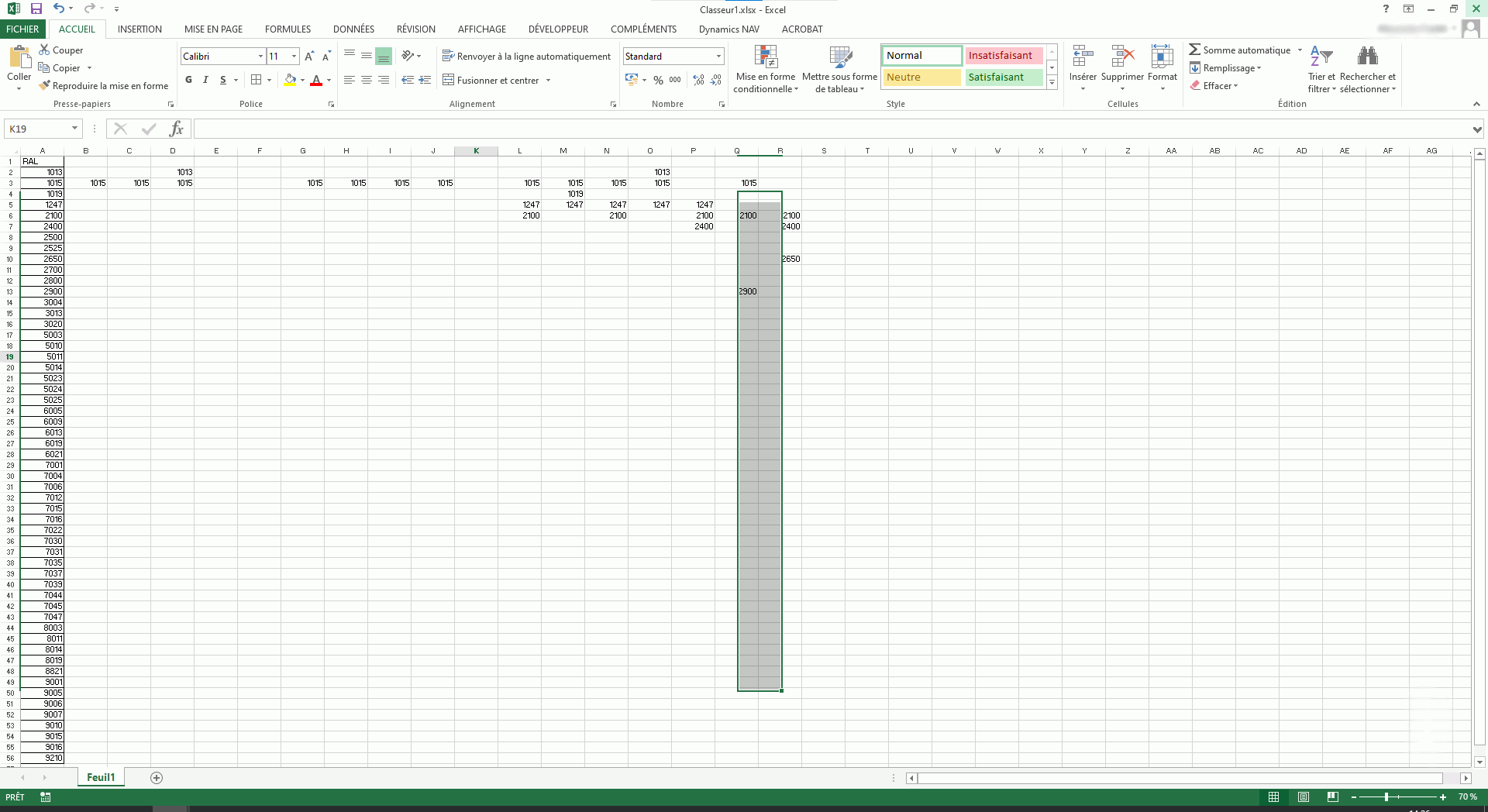Click the Couper scissors icon

click(x=45, y=50)
